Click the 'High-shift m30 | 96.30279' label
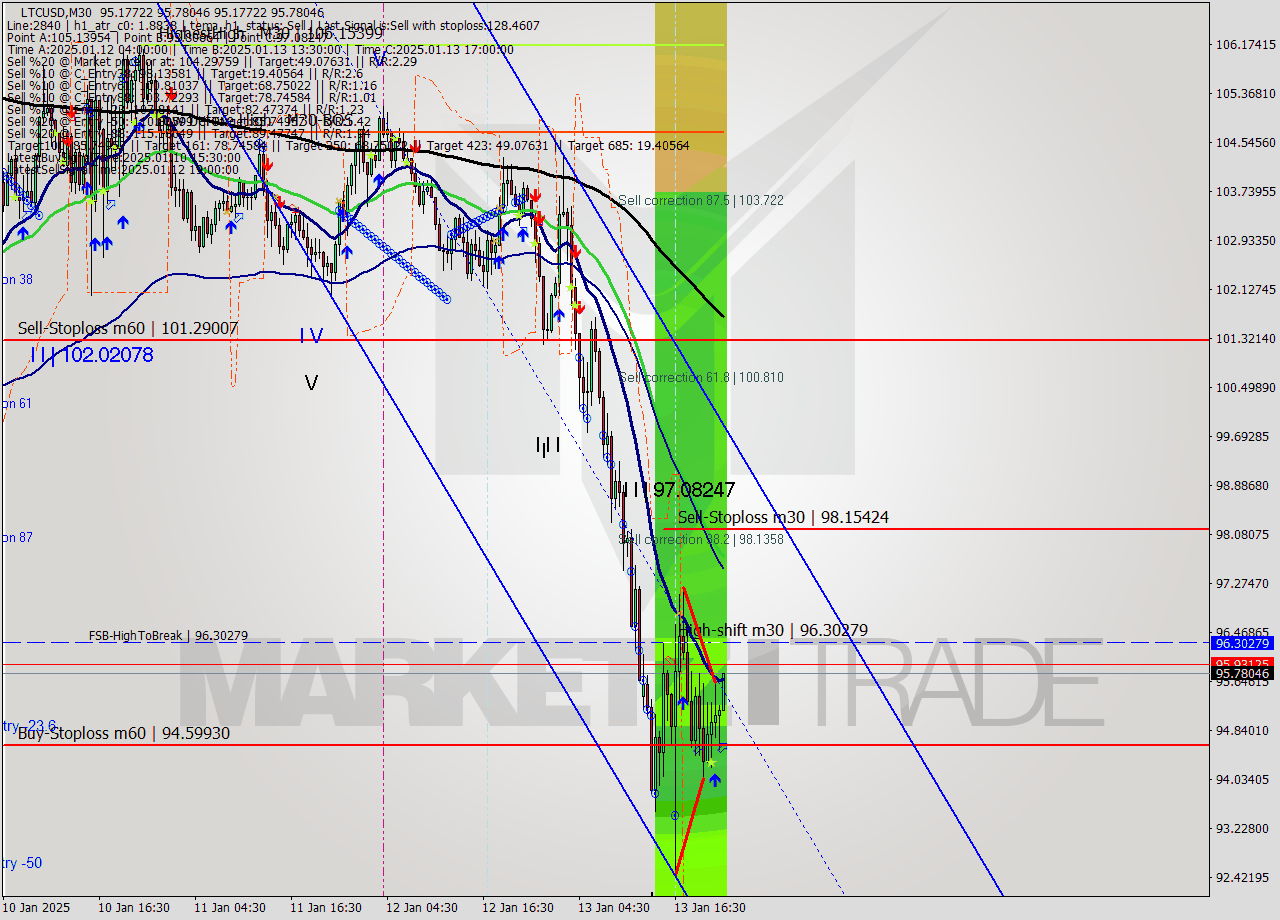 773,630
